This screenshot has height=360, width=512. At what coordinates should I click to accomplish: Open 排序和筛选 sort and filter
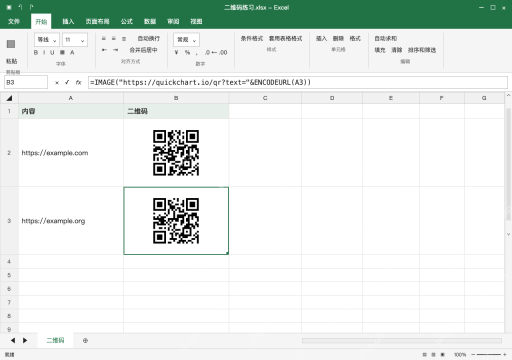(422, 50)
